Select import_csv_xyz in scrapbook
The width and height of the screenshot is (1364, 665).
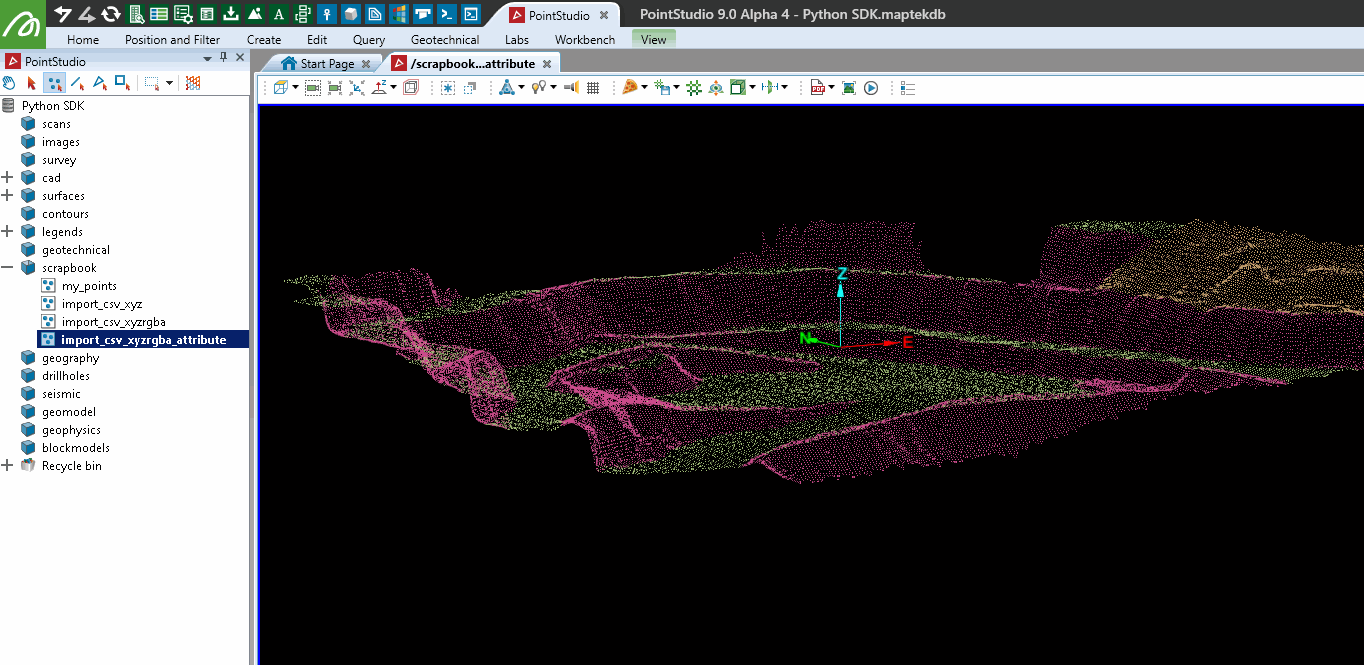pyautogui.click(x=101, y=304)
